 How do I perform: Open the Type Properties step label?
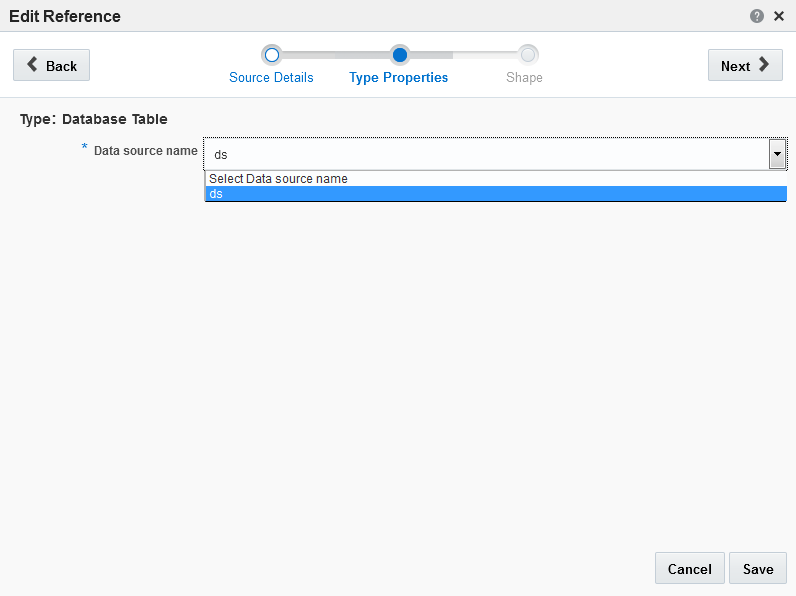399,78
